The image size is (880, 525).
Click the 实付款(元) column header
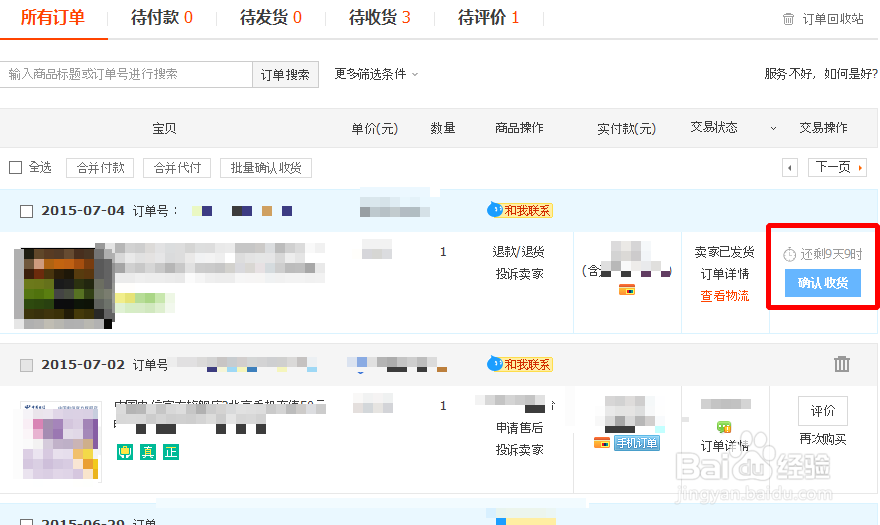627,129
